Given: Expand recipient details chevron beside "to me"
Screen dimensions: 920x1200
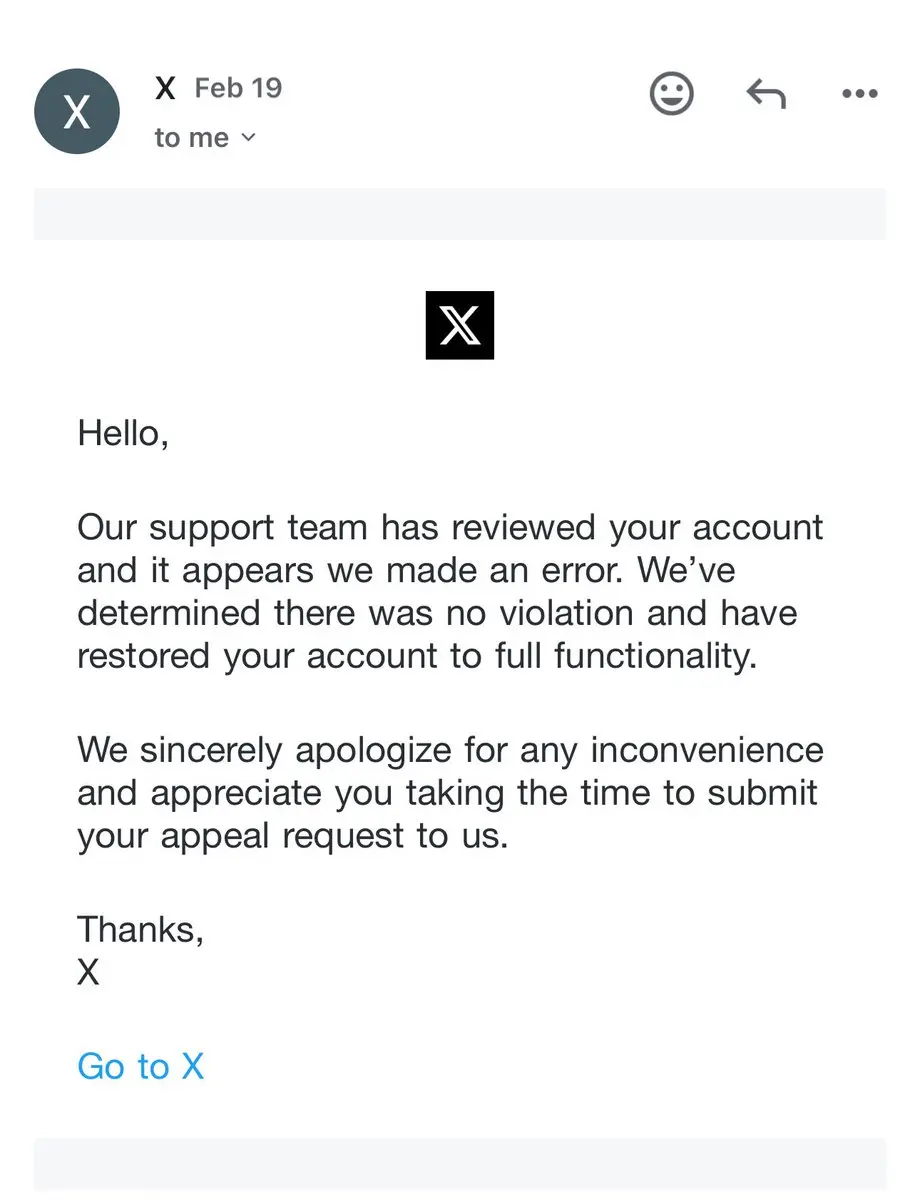Looking at the screenshot, I should click(x=248, y=138).
